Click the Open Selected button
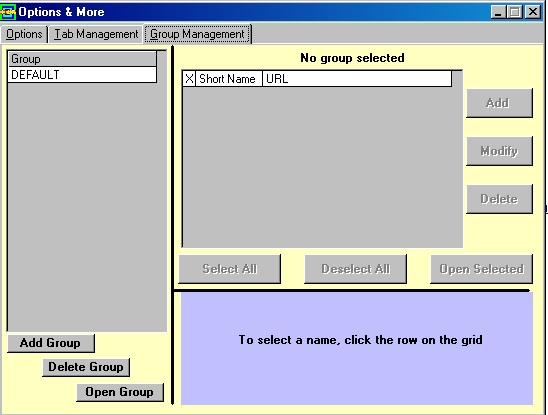Screen dimensions: 548x415 tap(482, 269)
